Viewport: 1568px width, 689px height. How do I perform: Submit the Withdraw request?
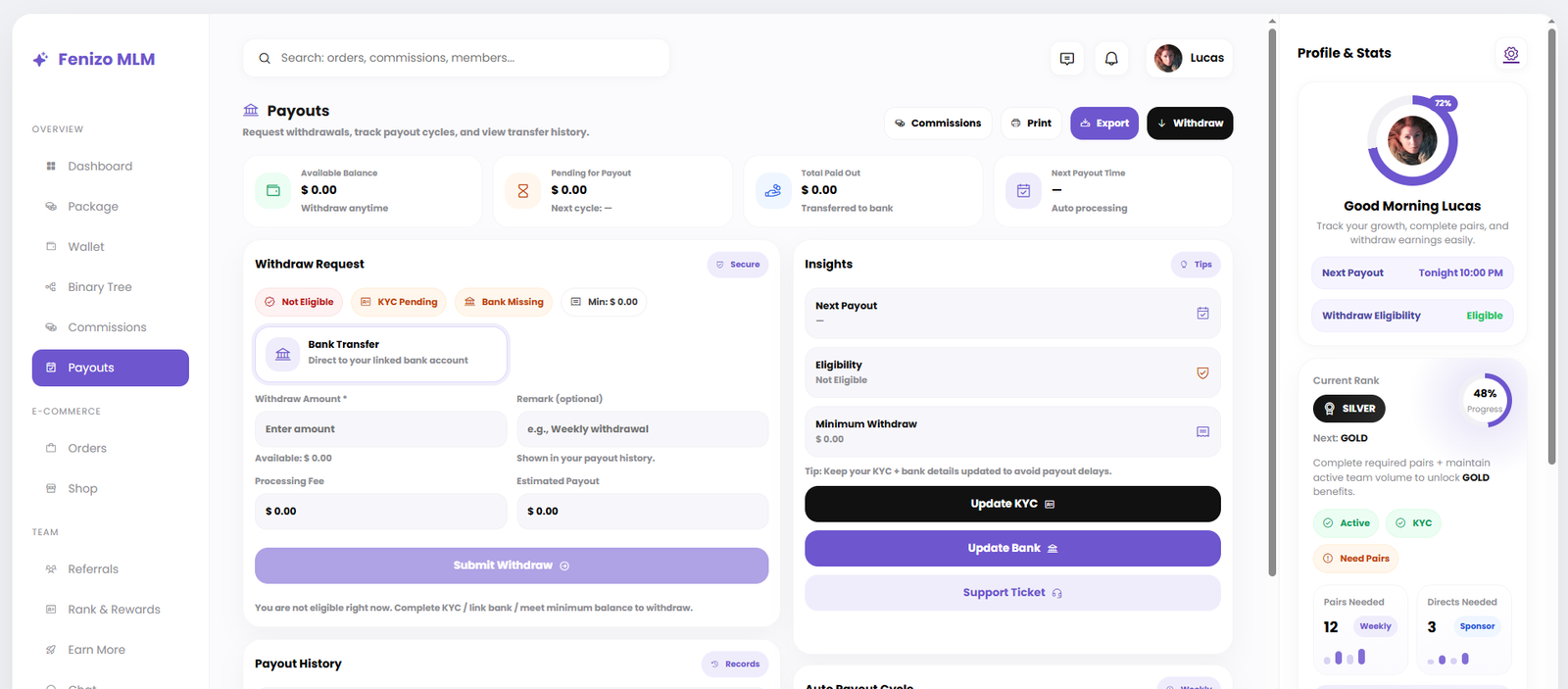[x=512, y=566]
